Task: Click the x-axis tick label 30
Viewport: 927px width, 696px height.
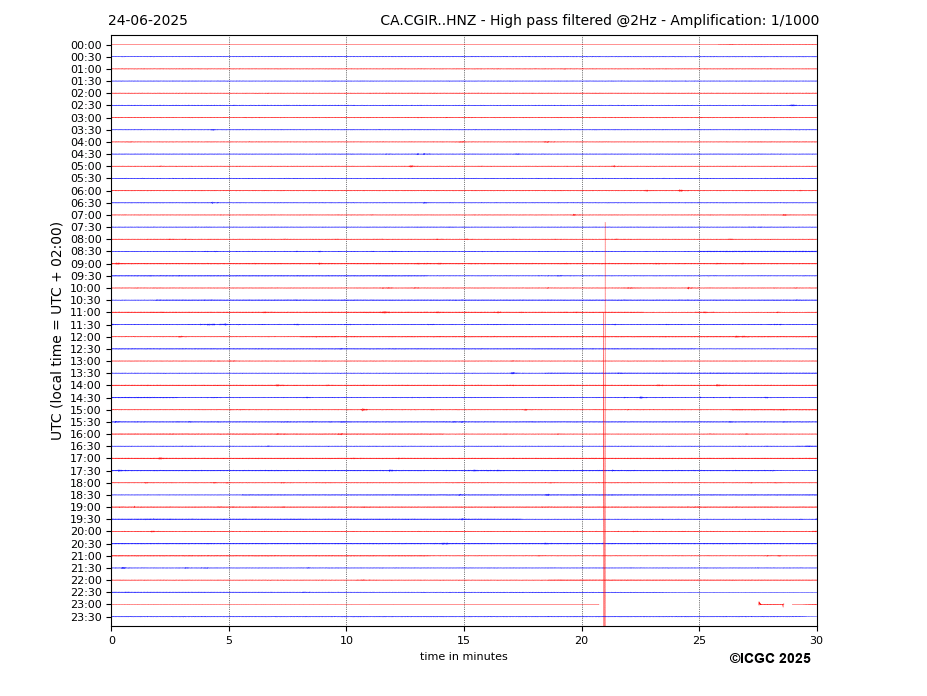Action: click(x=816, y=640)
